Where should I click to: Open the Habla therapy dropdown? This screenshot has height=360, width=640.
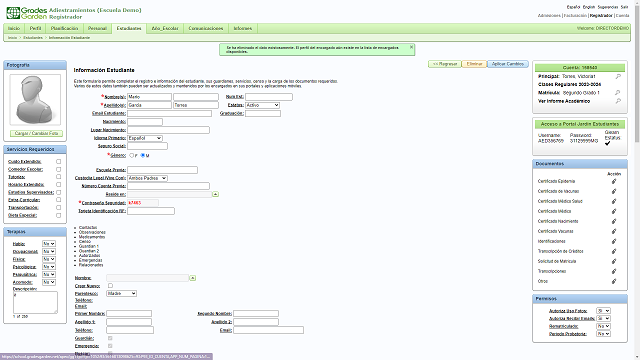pyautogui.click(x=49, y=244)
